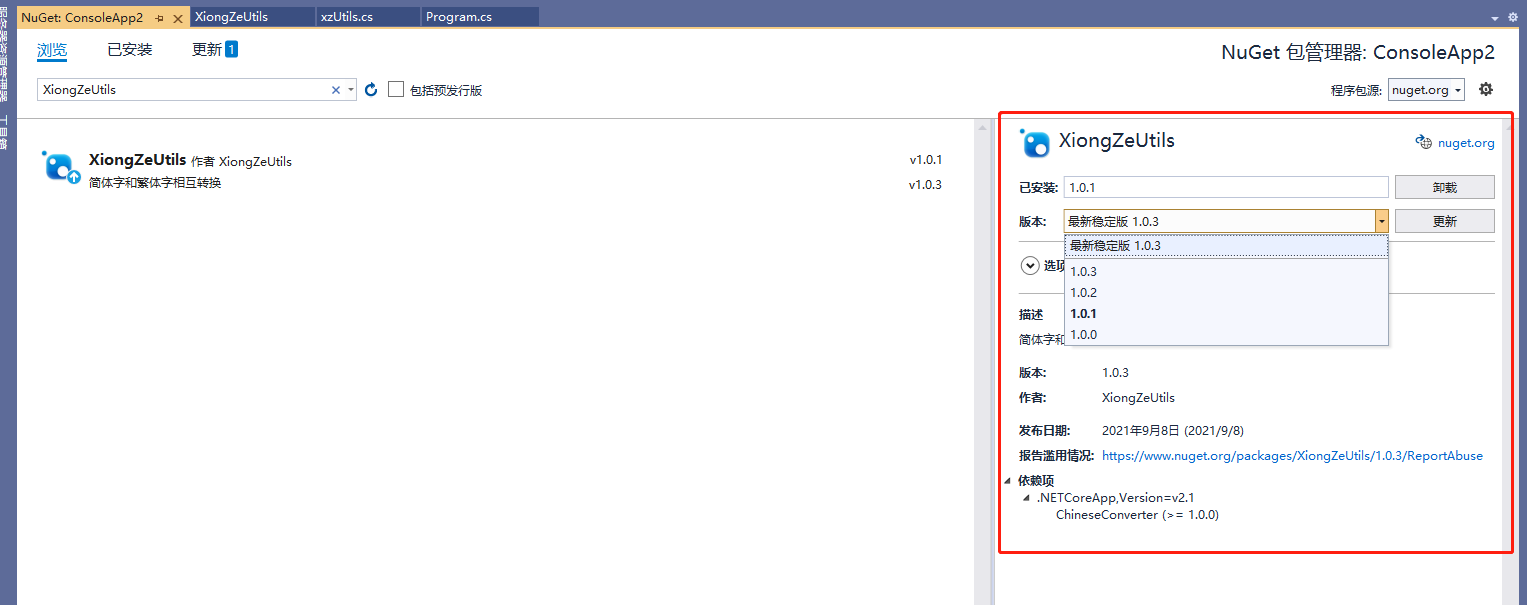The image size is (1527, 605).
Task: Collapse the 依赖项 section triangle
Action: [1008, 480]
